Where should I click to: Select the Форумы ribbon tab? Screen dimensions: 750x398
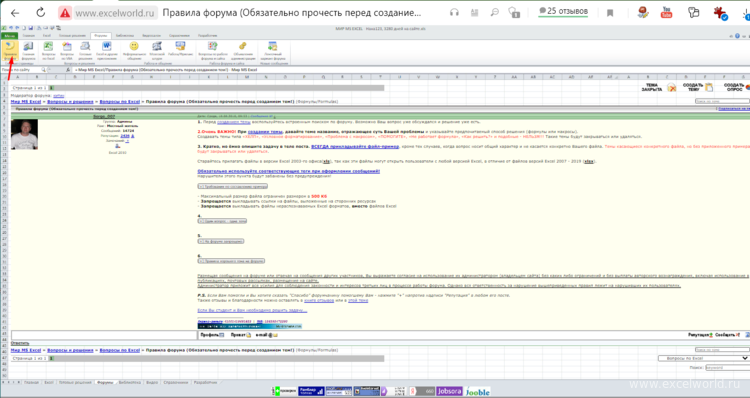(x=100, y=35)
